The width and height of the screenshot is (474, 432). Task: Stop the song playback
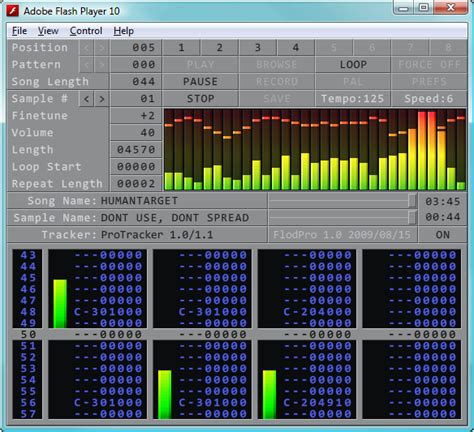tap(200, 99)
